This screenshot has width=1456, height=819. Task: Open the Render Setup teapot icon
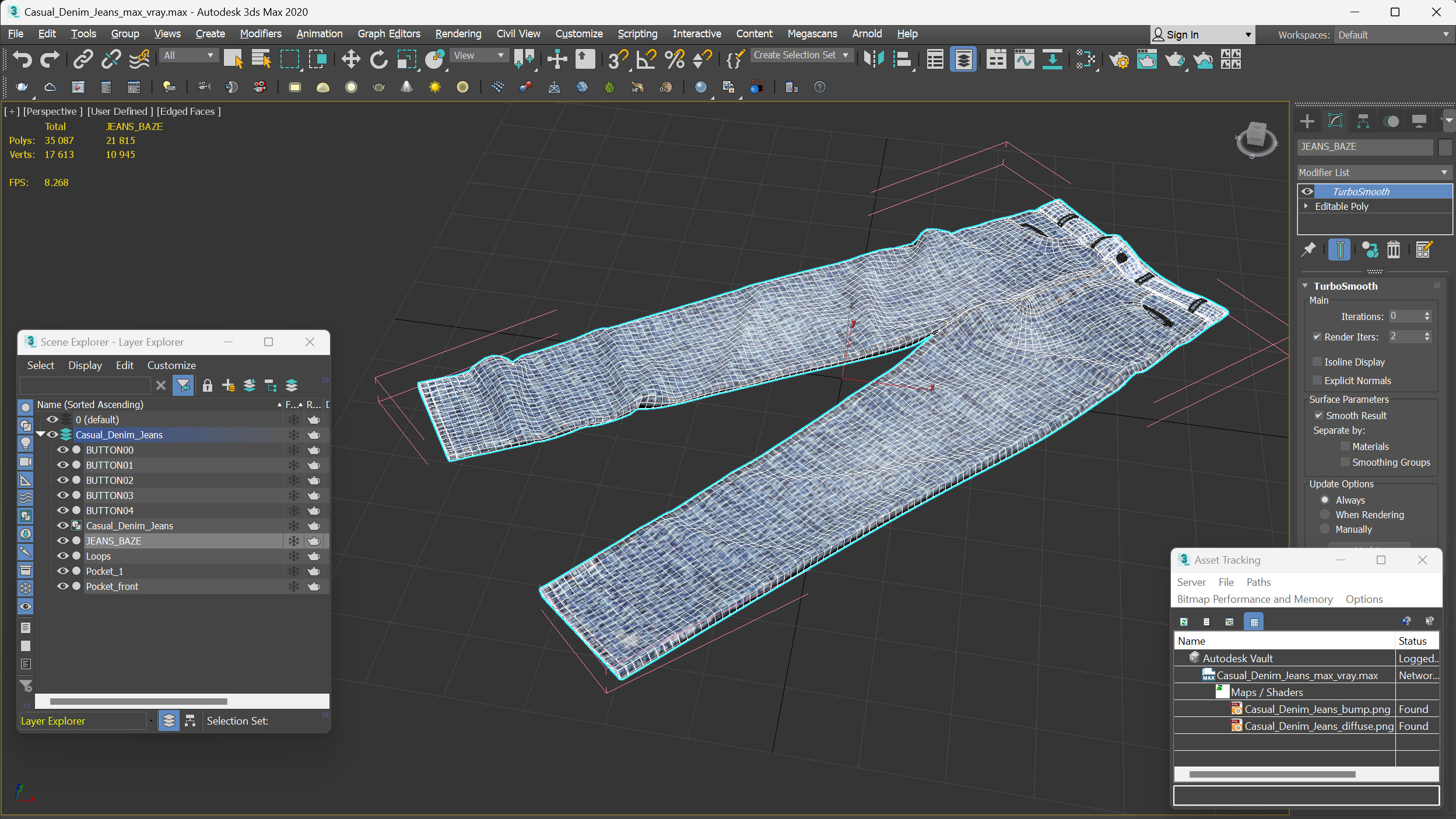[x=1118, y=59]
